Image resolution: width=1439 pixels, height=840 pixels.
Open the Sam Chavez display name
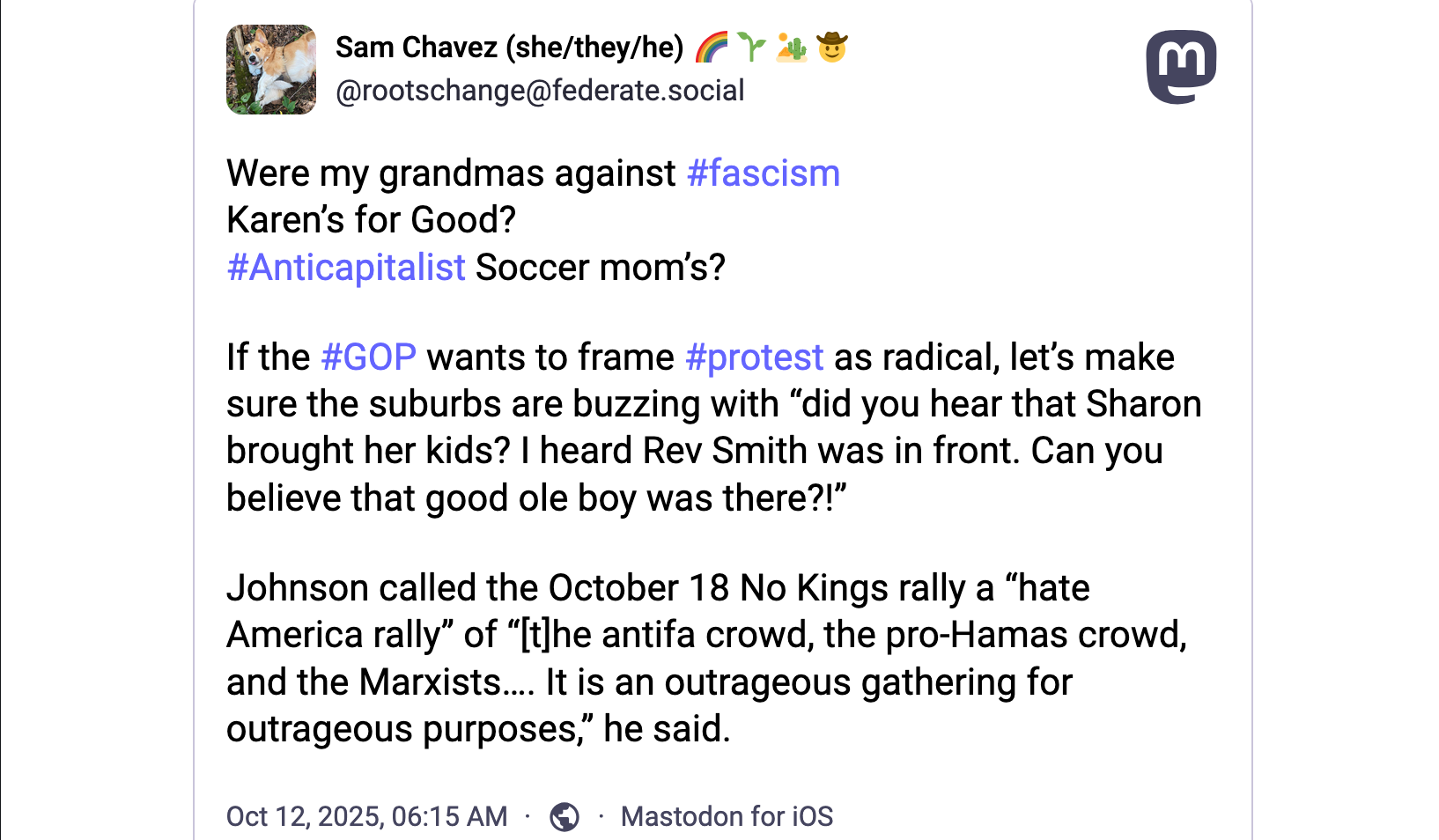417,48
